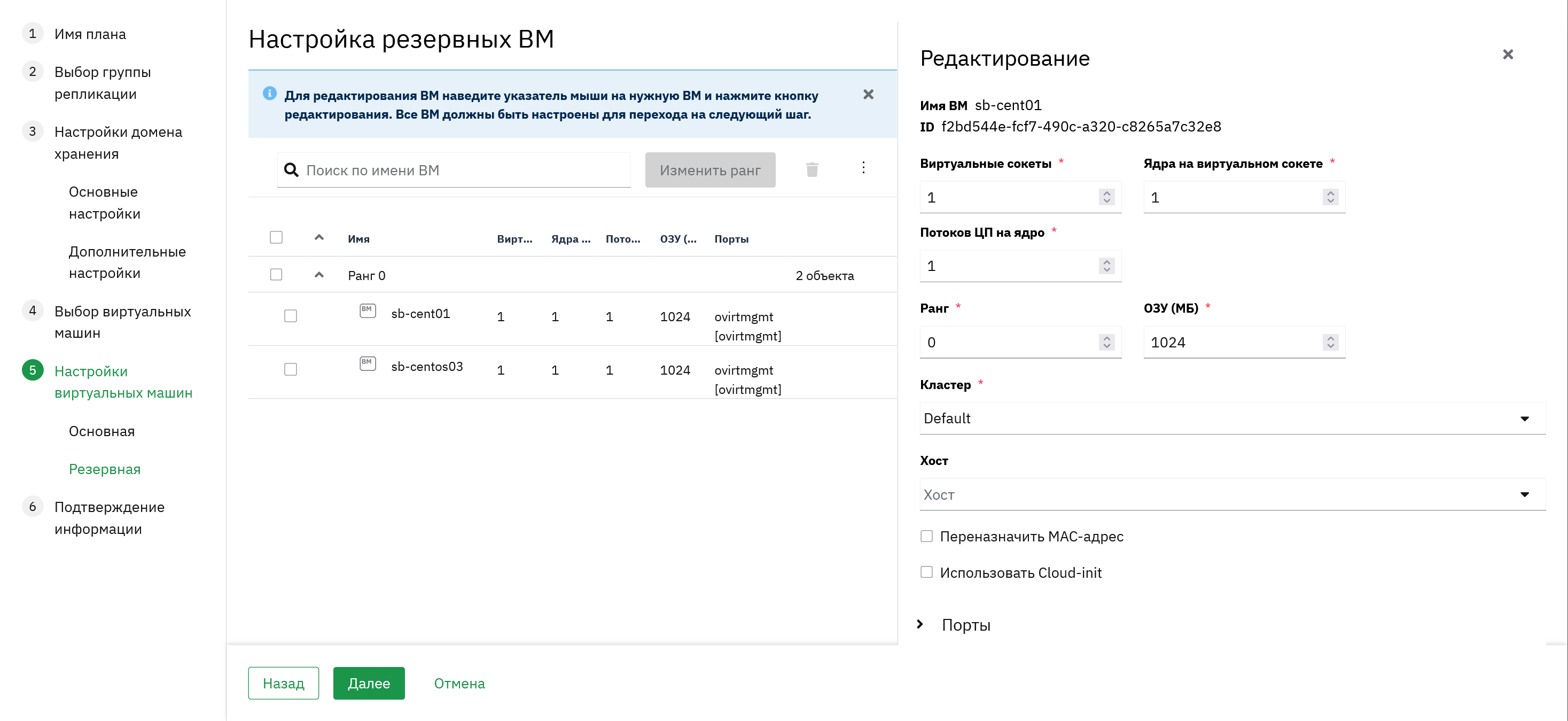Open Настройки домена хранения step
The width and height of the screenshot is (1568, 721).
coord(118,143)
